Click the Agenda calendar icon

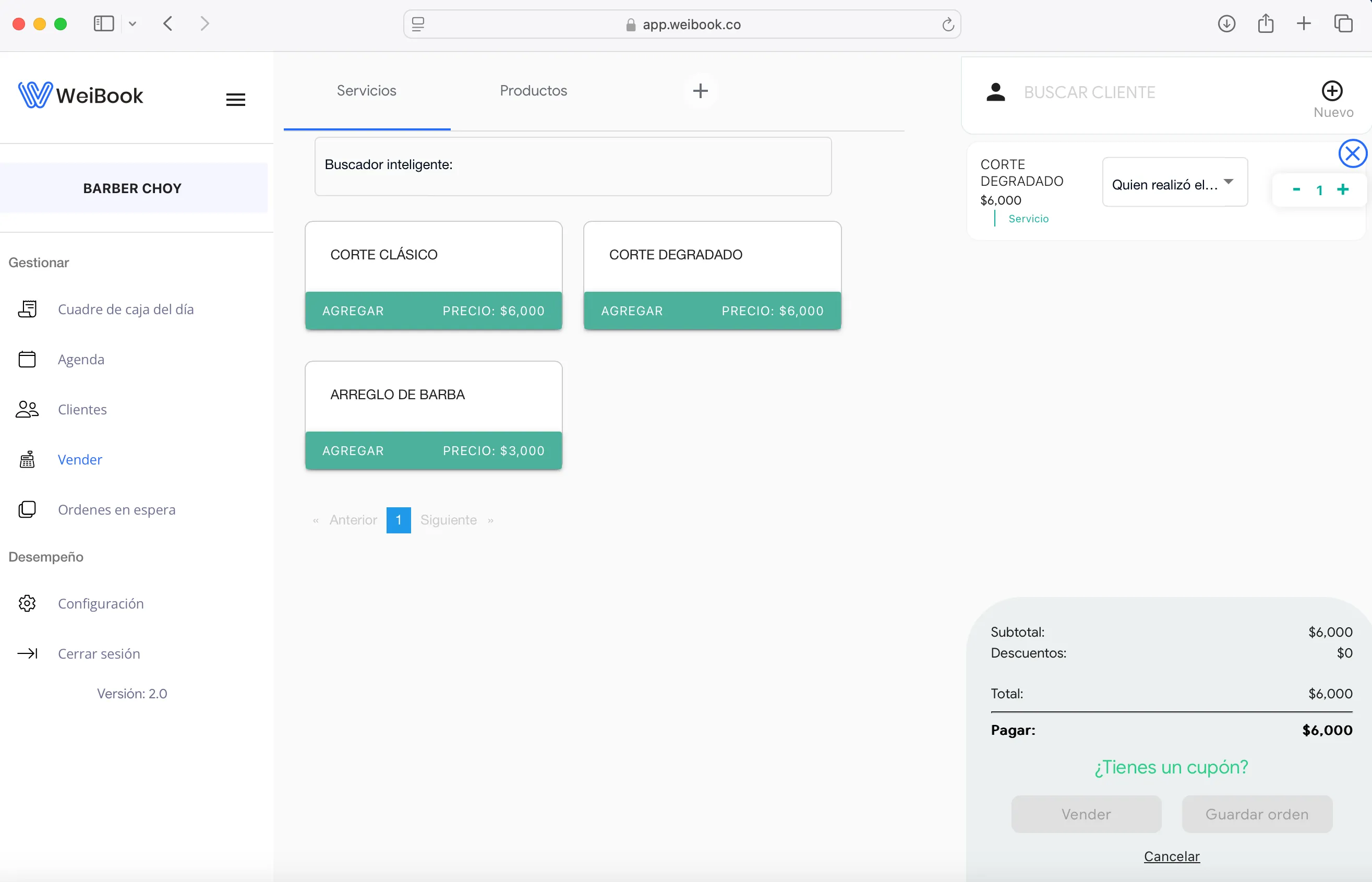[27, 359]
